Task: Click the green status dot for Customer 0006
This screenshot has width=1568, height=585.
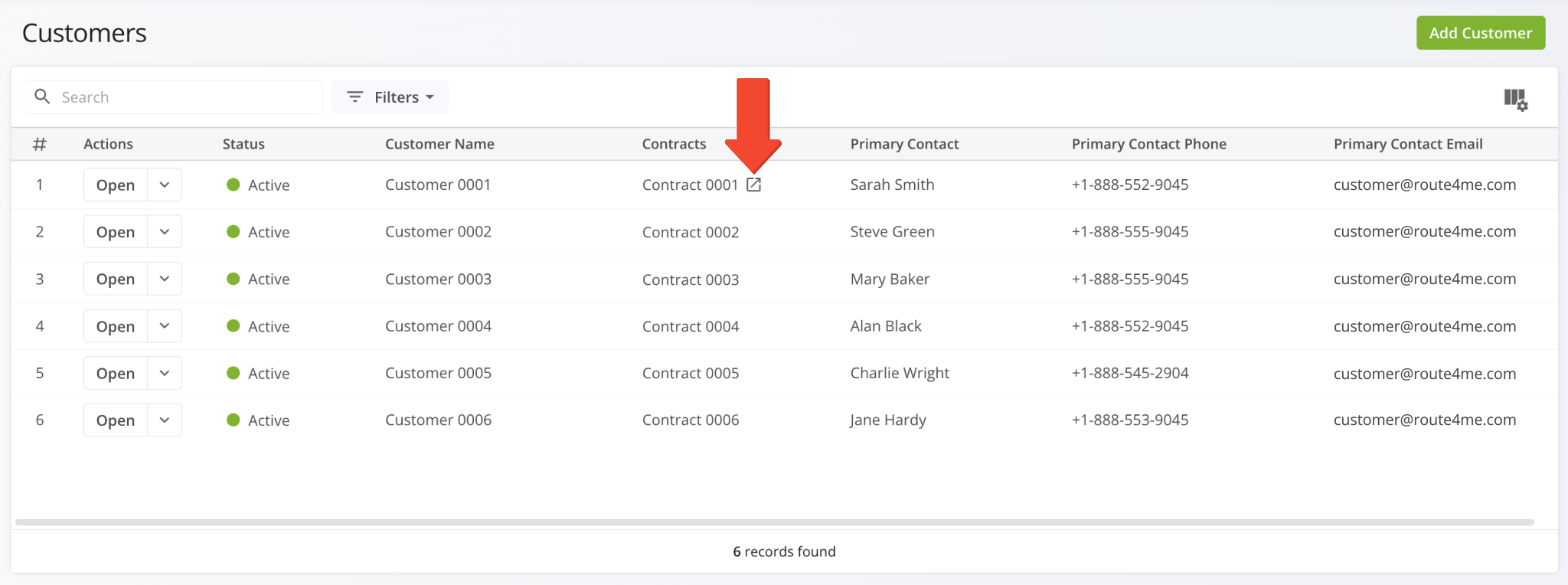Action: [x=234, y=420]
